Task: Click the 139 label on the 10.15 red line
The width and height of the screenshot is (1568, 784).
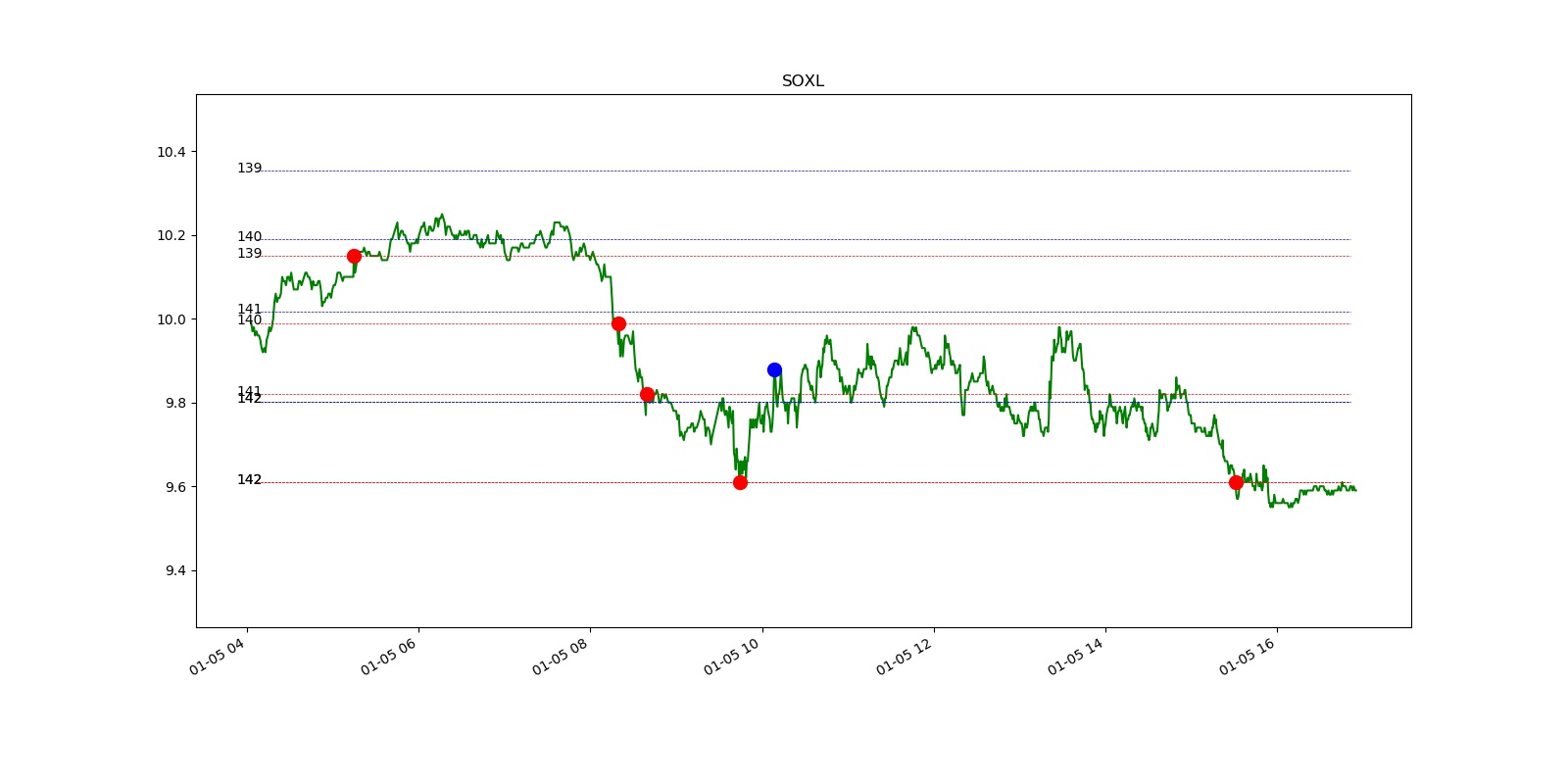Action: coord(249,253)
